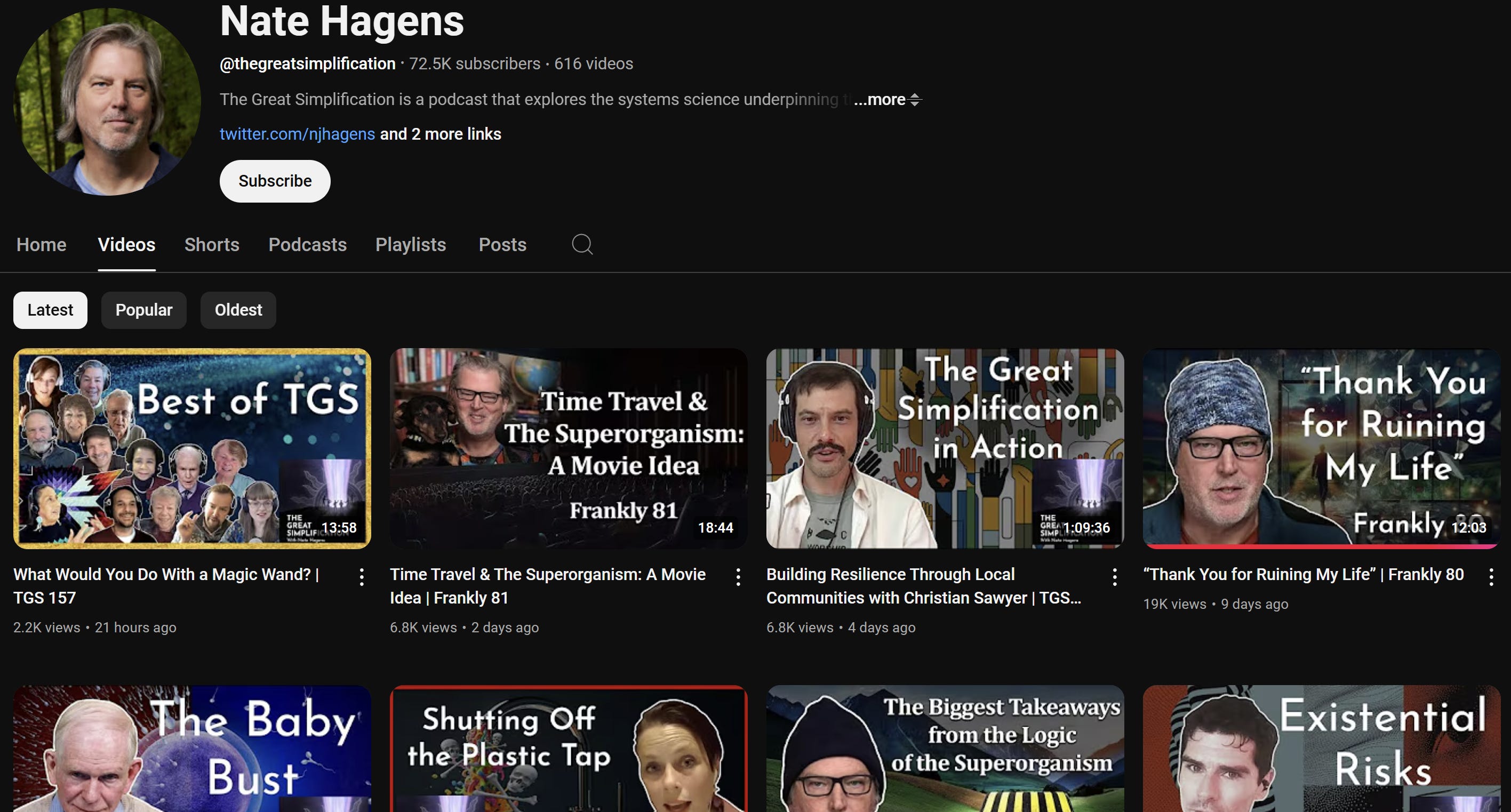Open the Shorts tab
This screenshot has width=1511, height=812.
[x=212, y=245]
